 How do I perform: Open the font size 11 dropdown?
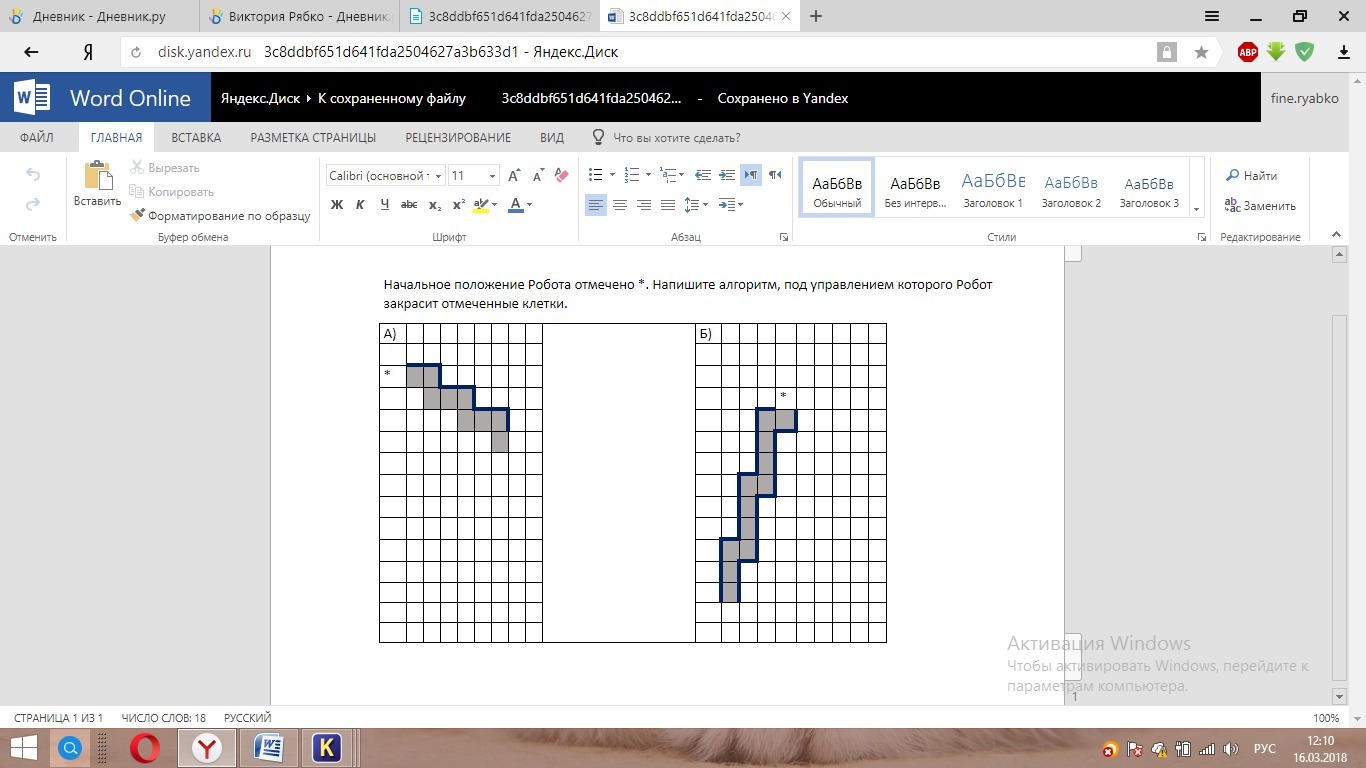point(473,175)
